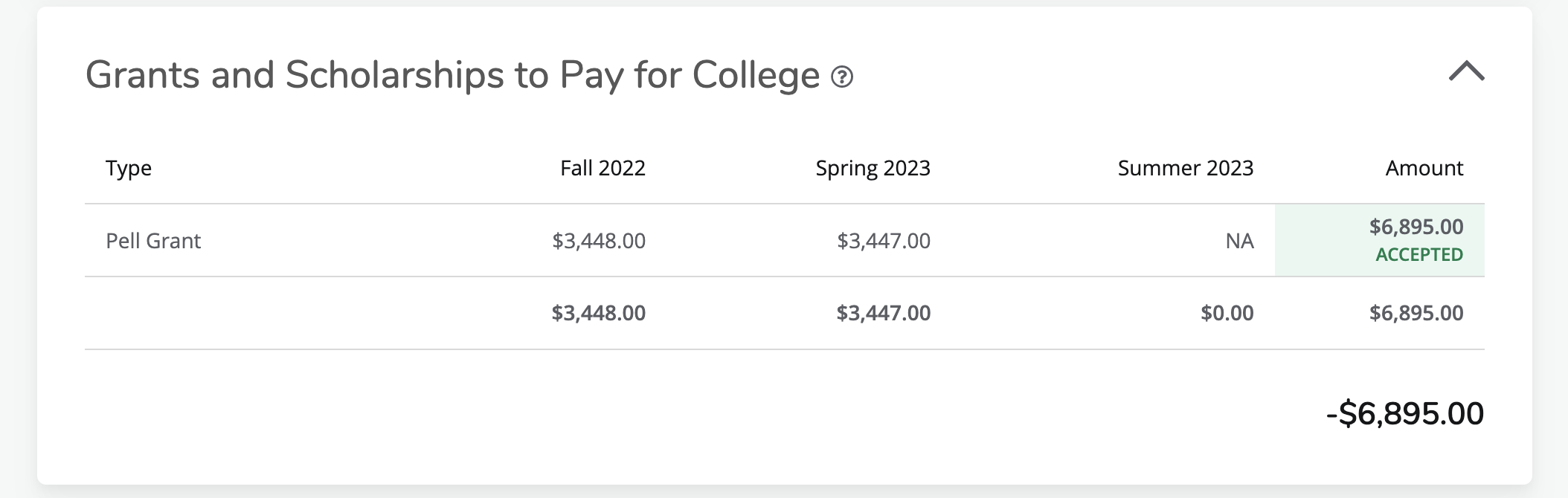Collapse the Grants and Scholarships section
The image size is (1568, 498).
(1466, 72)
